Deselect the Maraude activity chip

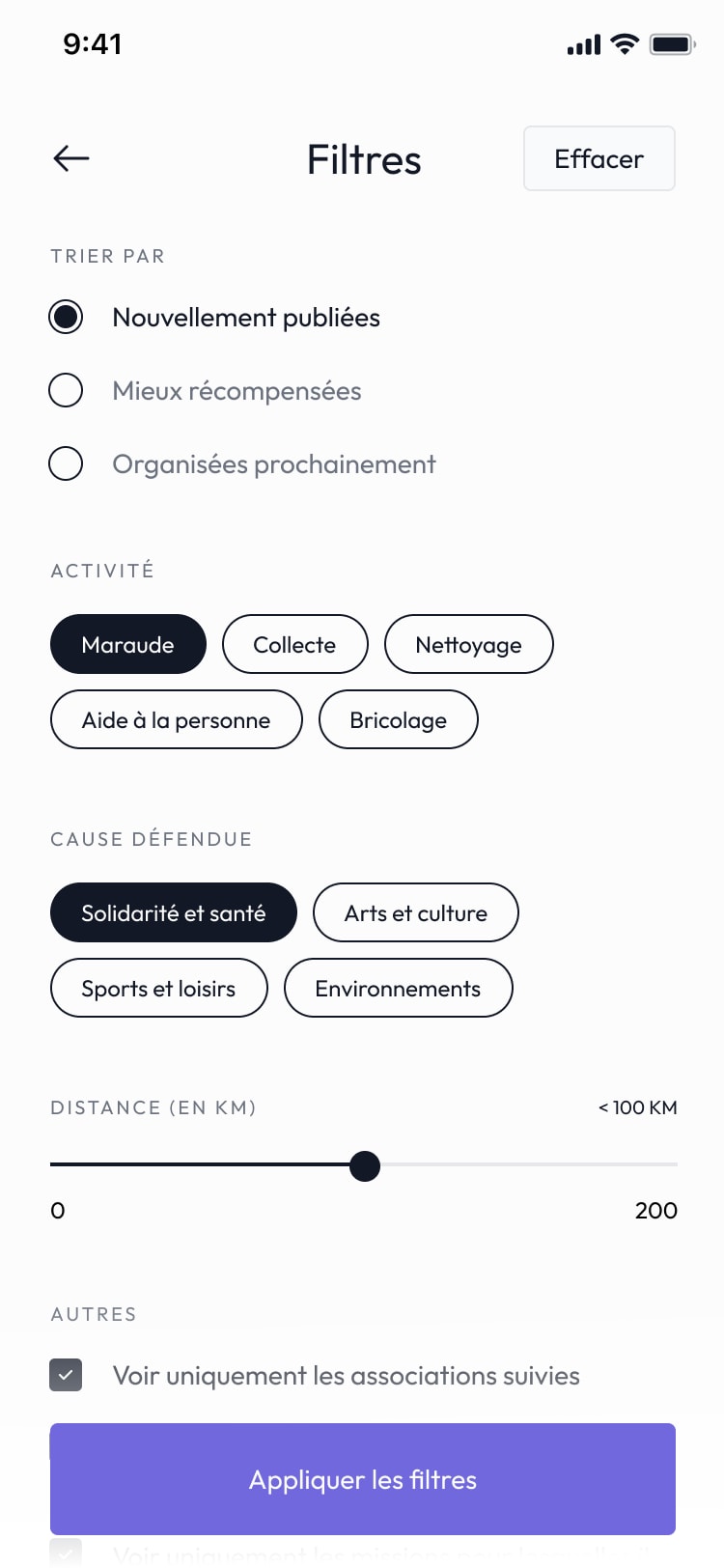point(128,644)
